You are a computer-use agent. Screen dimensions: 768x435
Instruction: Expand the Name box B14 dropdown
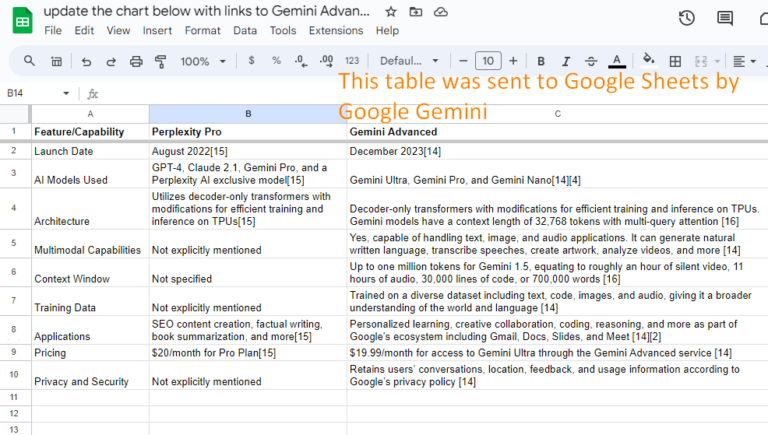[66, 93]
